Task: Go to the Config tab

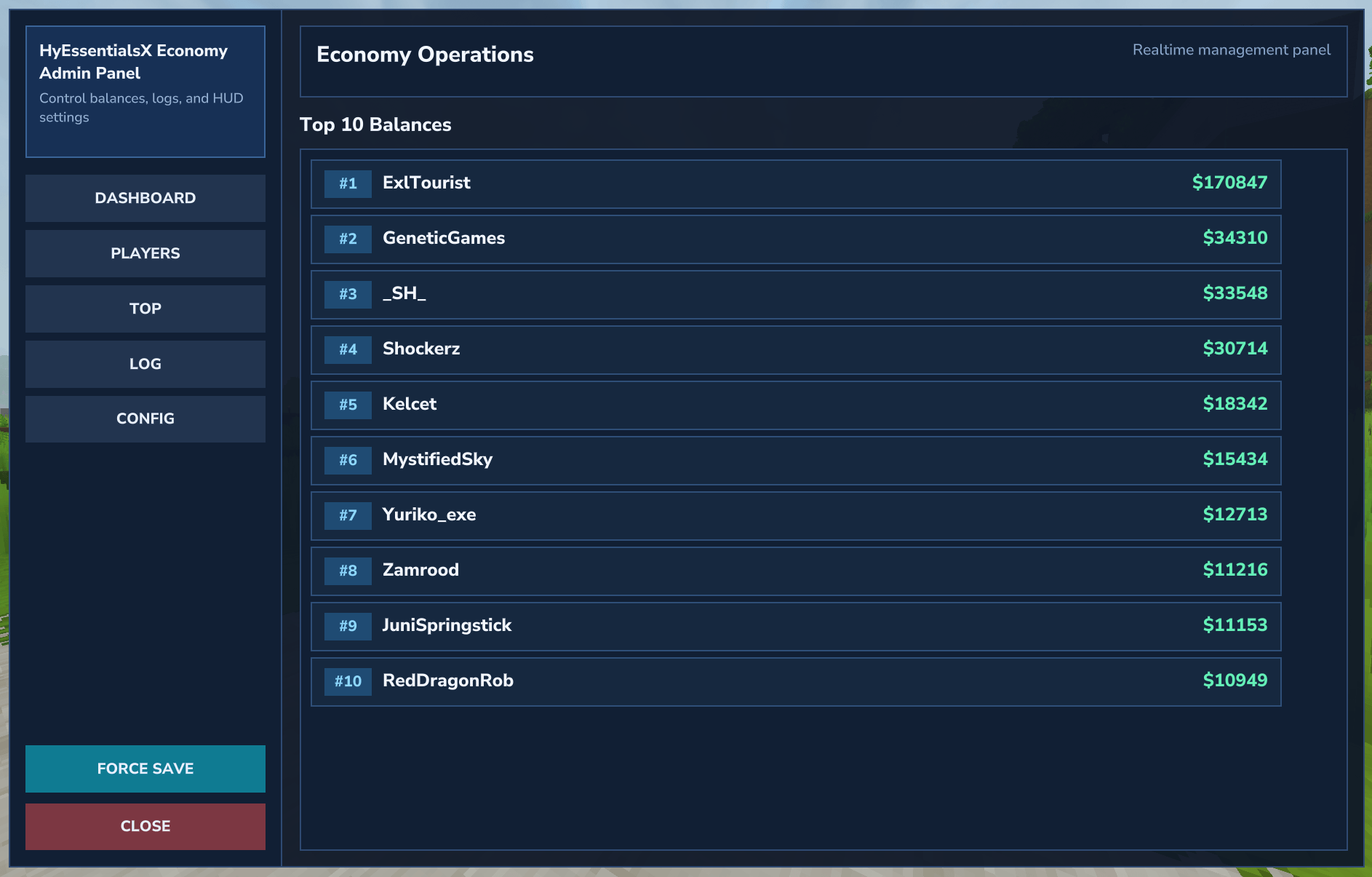Action: pyautogui.click(x=145, y=418)
